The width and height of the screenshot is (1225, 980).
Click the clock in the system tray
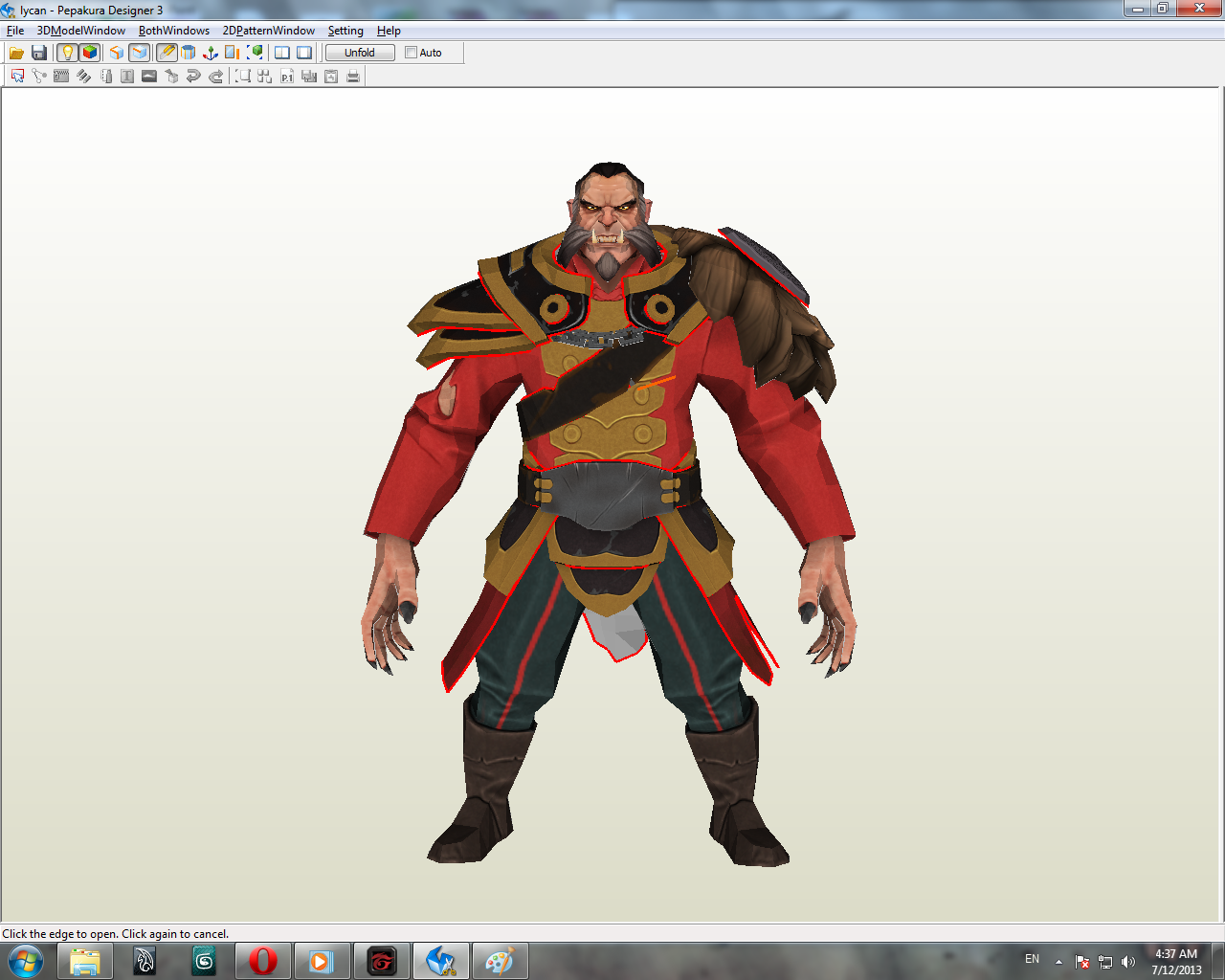click(x=1175, y=960)
